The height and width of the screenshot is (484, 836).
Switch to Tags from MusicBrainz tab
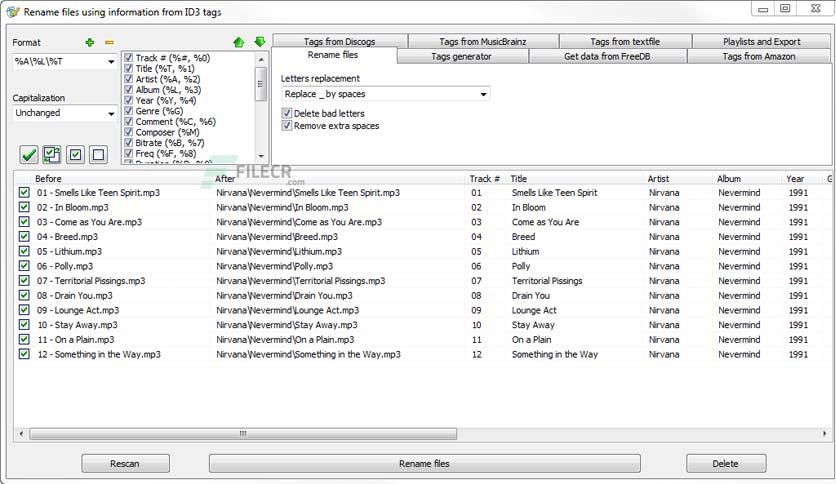pos(483,41)
